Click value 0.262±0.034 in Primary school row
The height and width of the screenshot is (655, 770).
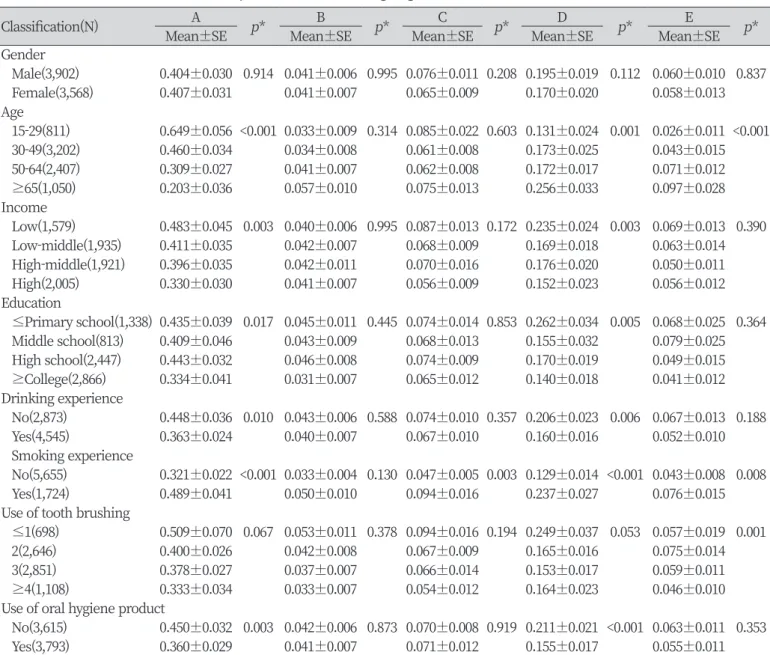coord(562,322)
